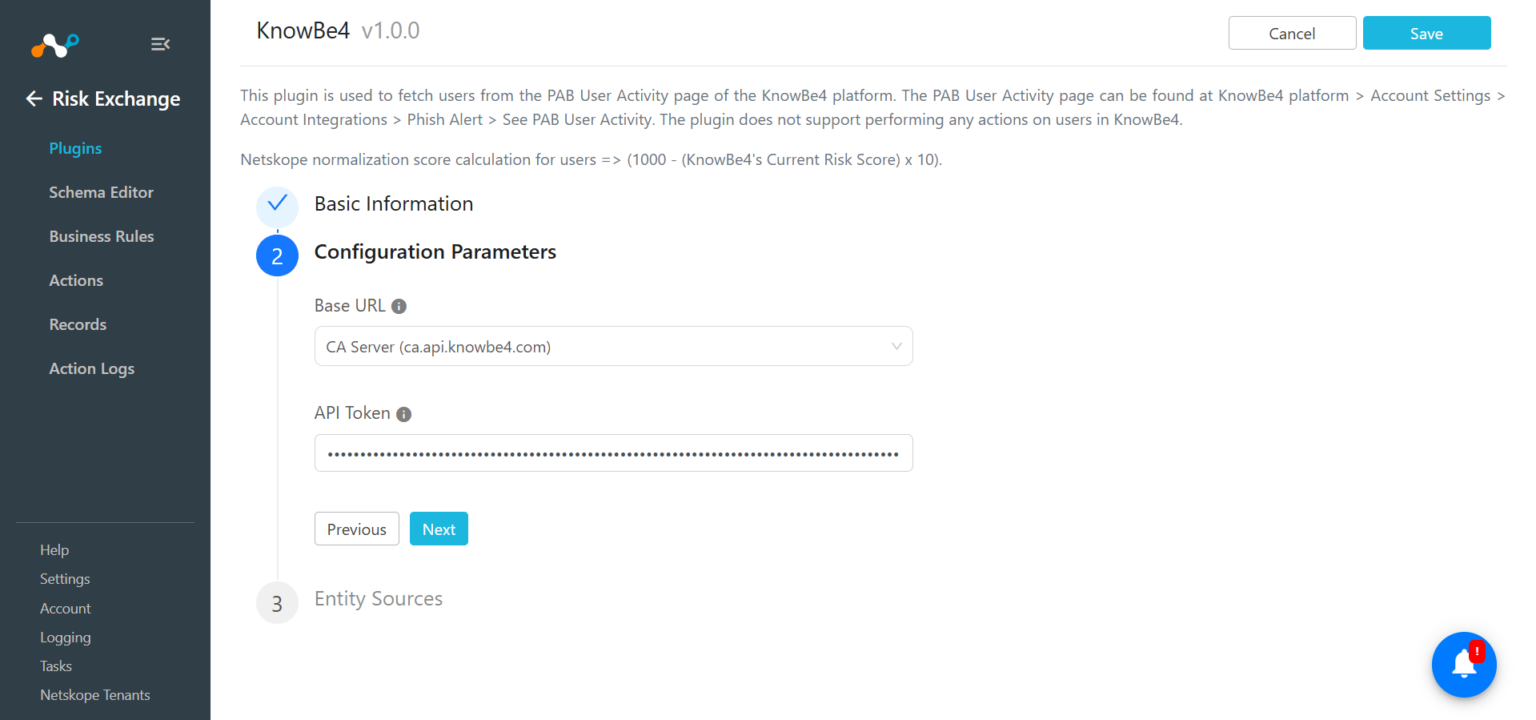Click the back arrow next to Risk Exchange
The width and height of the screenshot is (1536, 720).
click(x=33, y=99)
